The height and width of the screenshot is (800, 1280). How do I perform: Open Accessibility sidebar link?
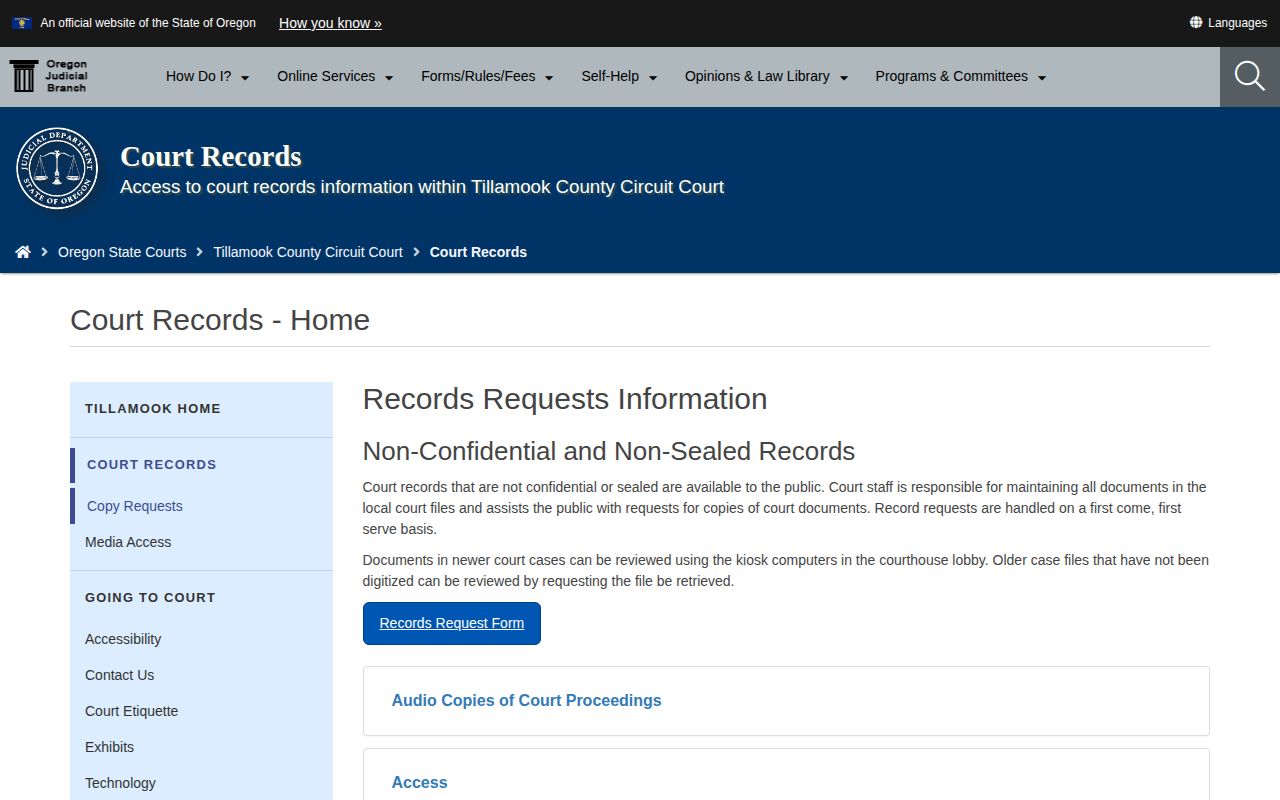click(x=123, y=639)
